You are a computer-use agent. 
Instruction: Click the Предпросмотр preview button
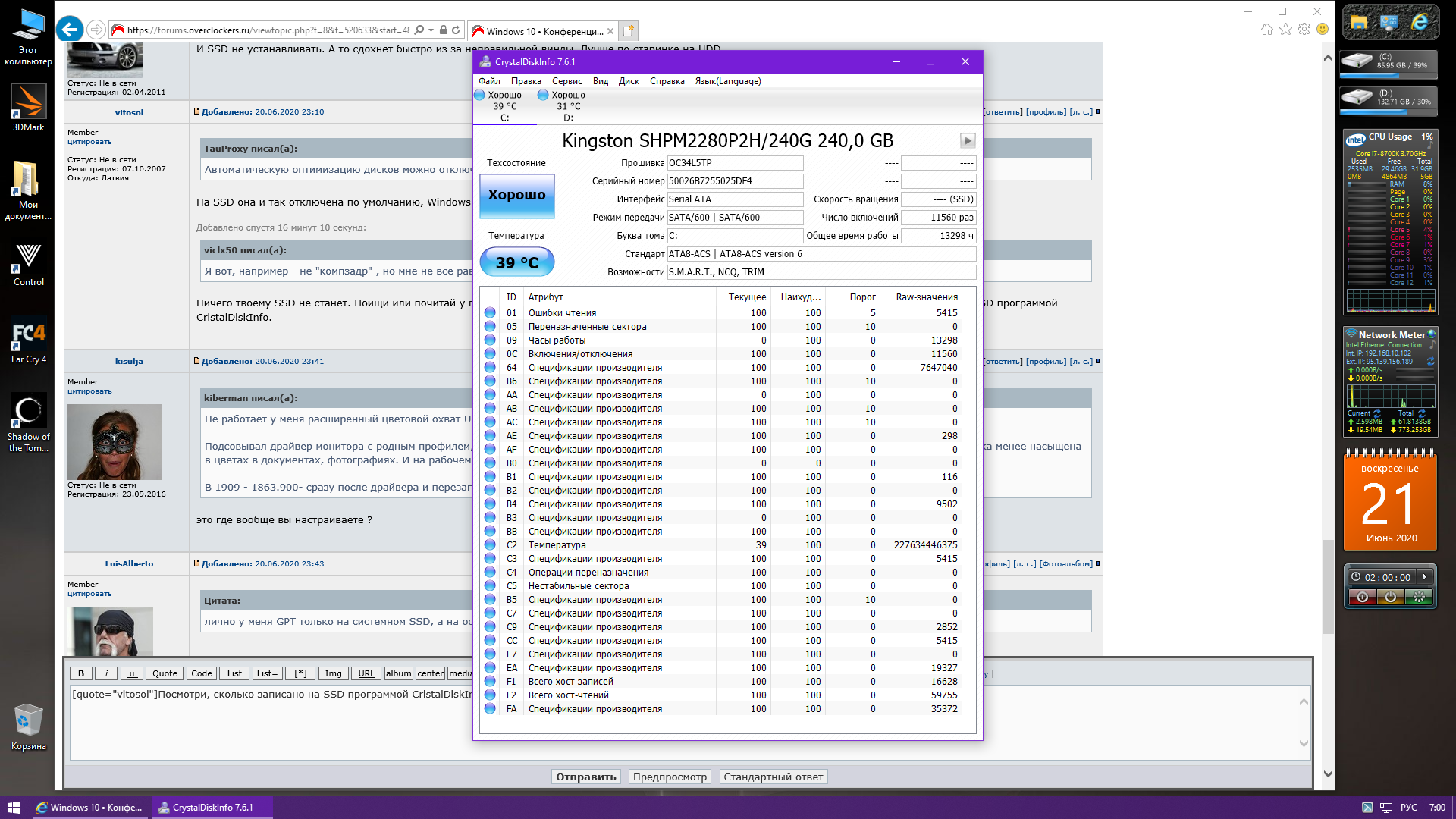point(670,777)
